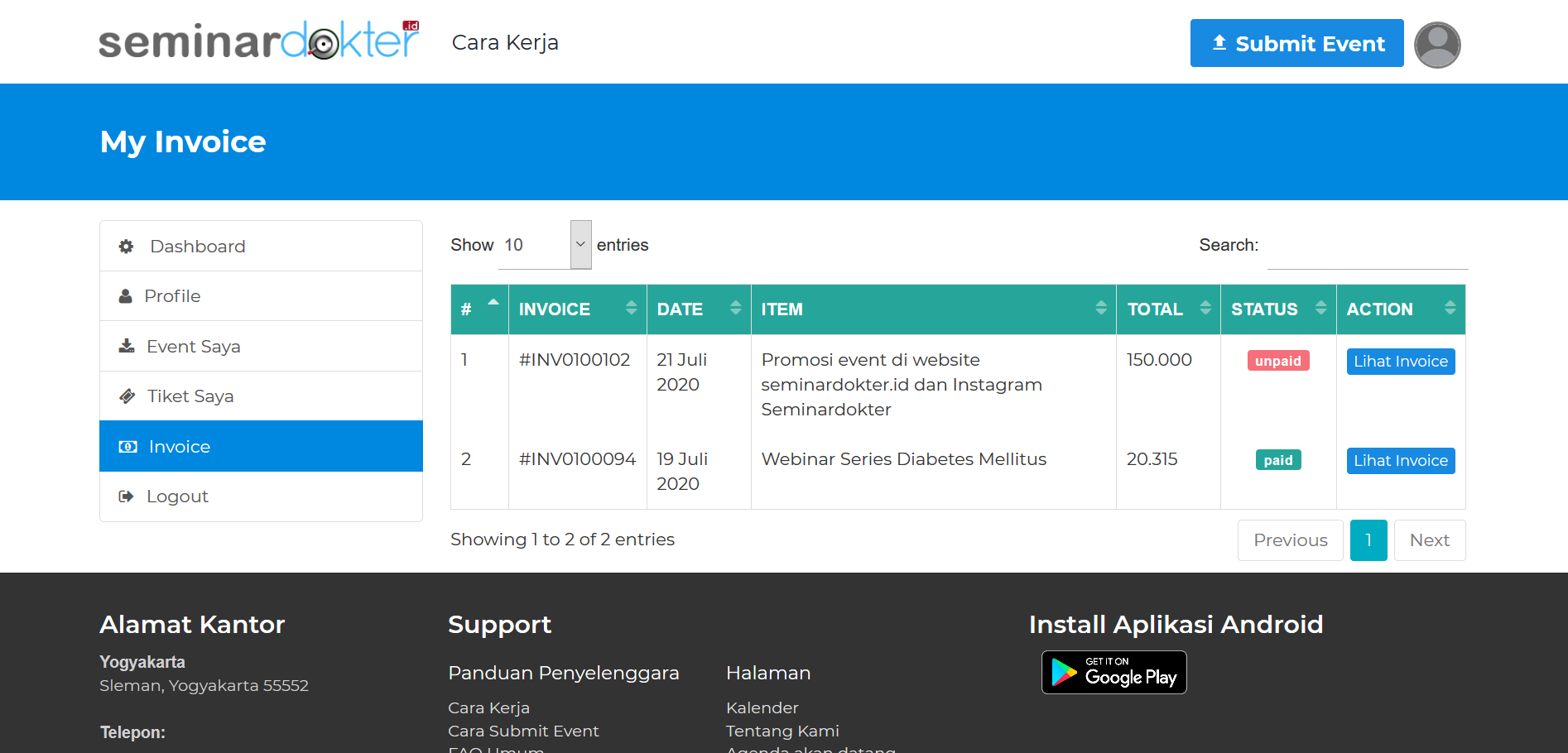Screen dimensions: 1568x753
Task: Click the seminardokter logo
Action: point(259,41)
